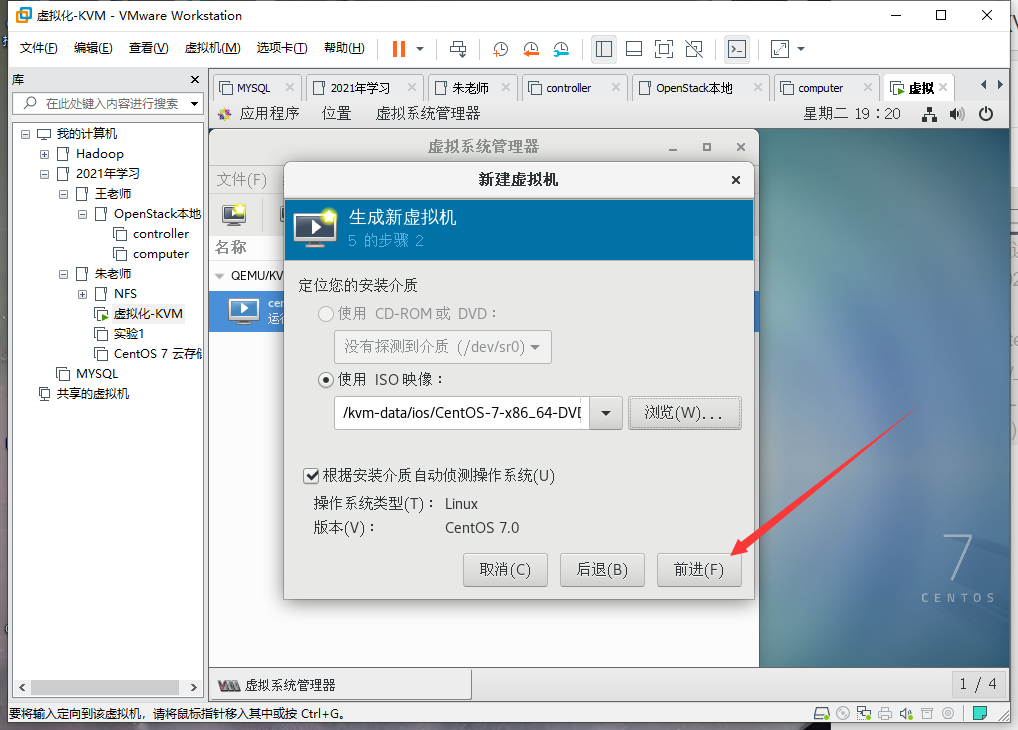Select the 使用 CD-ROM 或 DVD radio button
This screenshot has width=1018, height=730.
click(326, 314)
